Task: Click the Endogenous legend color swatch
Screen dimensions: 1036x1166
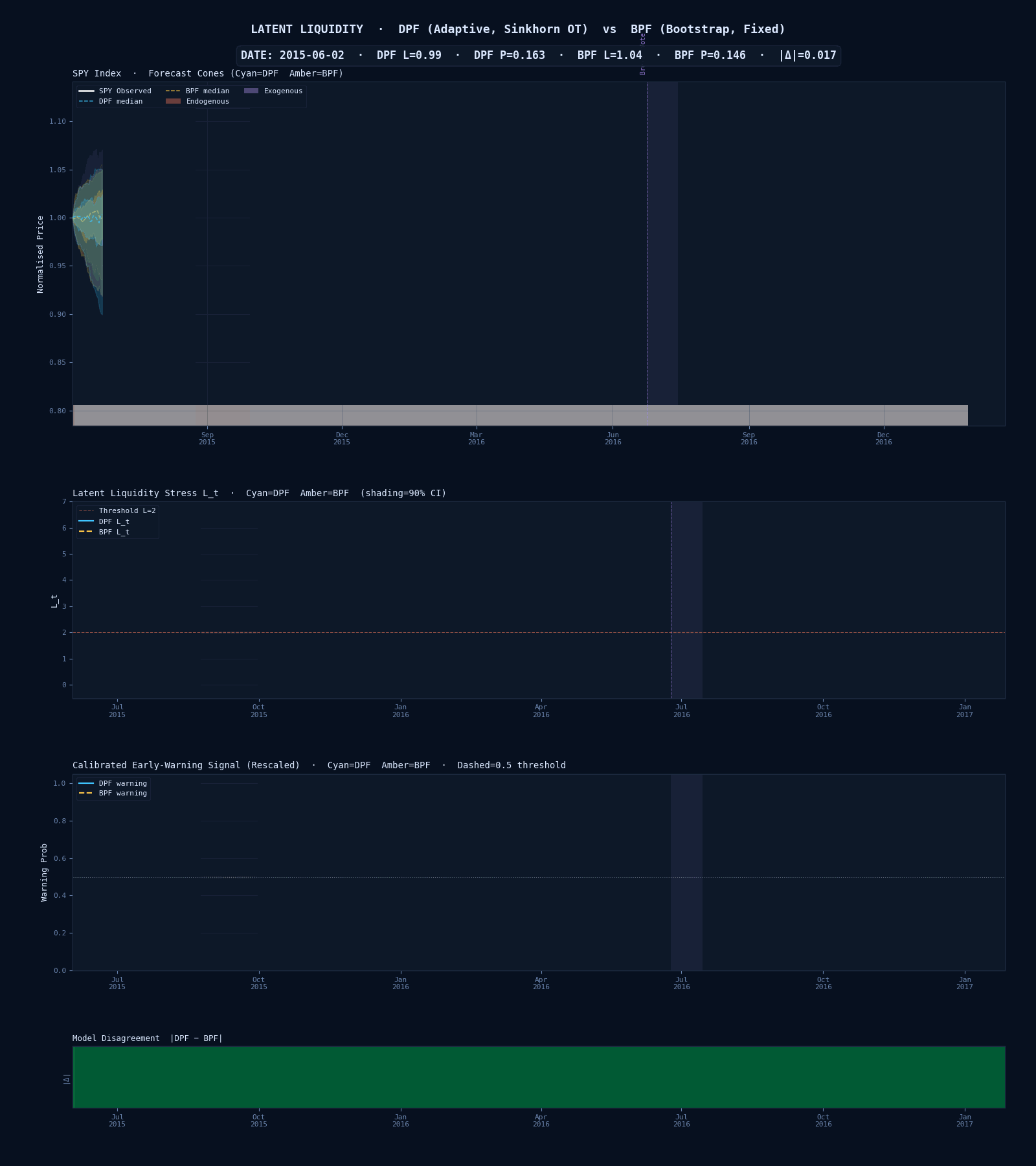Action: pos(173,102)
